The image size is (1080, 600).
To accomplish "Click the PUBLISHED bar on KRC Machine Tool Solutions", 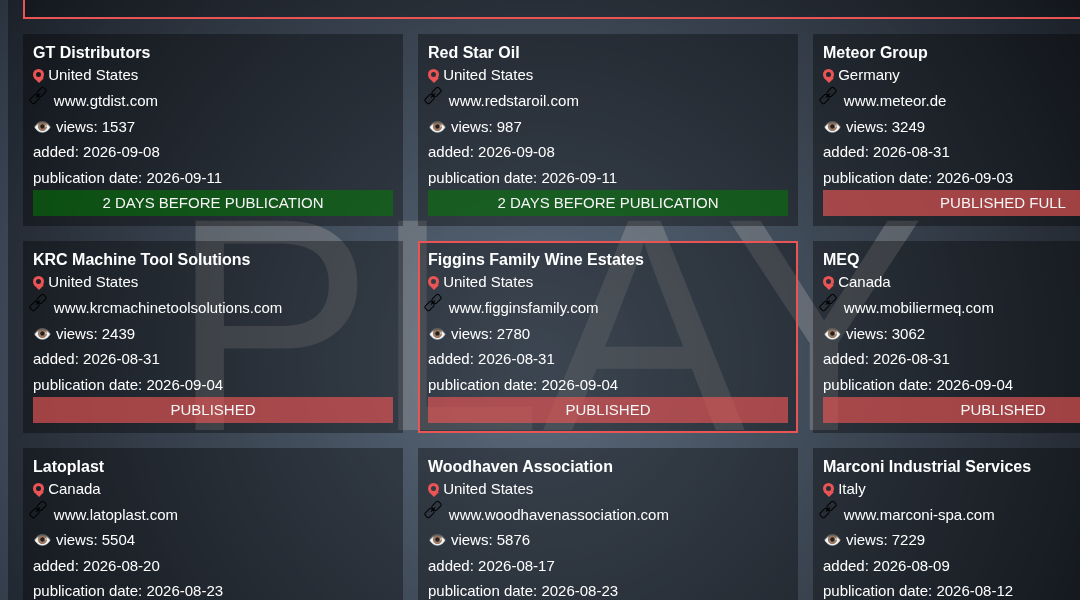I will (x=213, y=410).
